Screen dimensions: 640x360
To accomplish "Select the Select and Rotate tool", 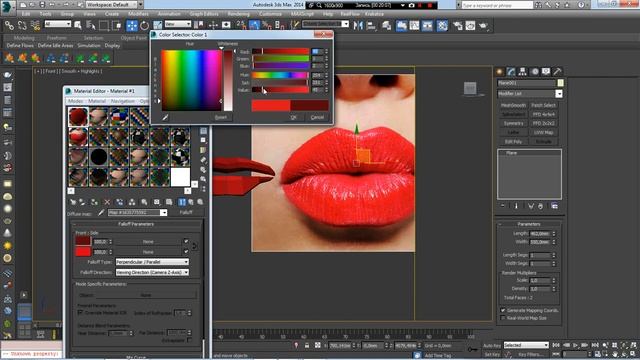I will (144, 26).
